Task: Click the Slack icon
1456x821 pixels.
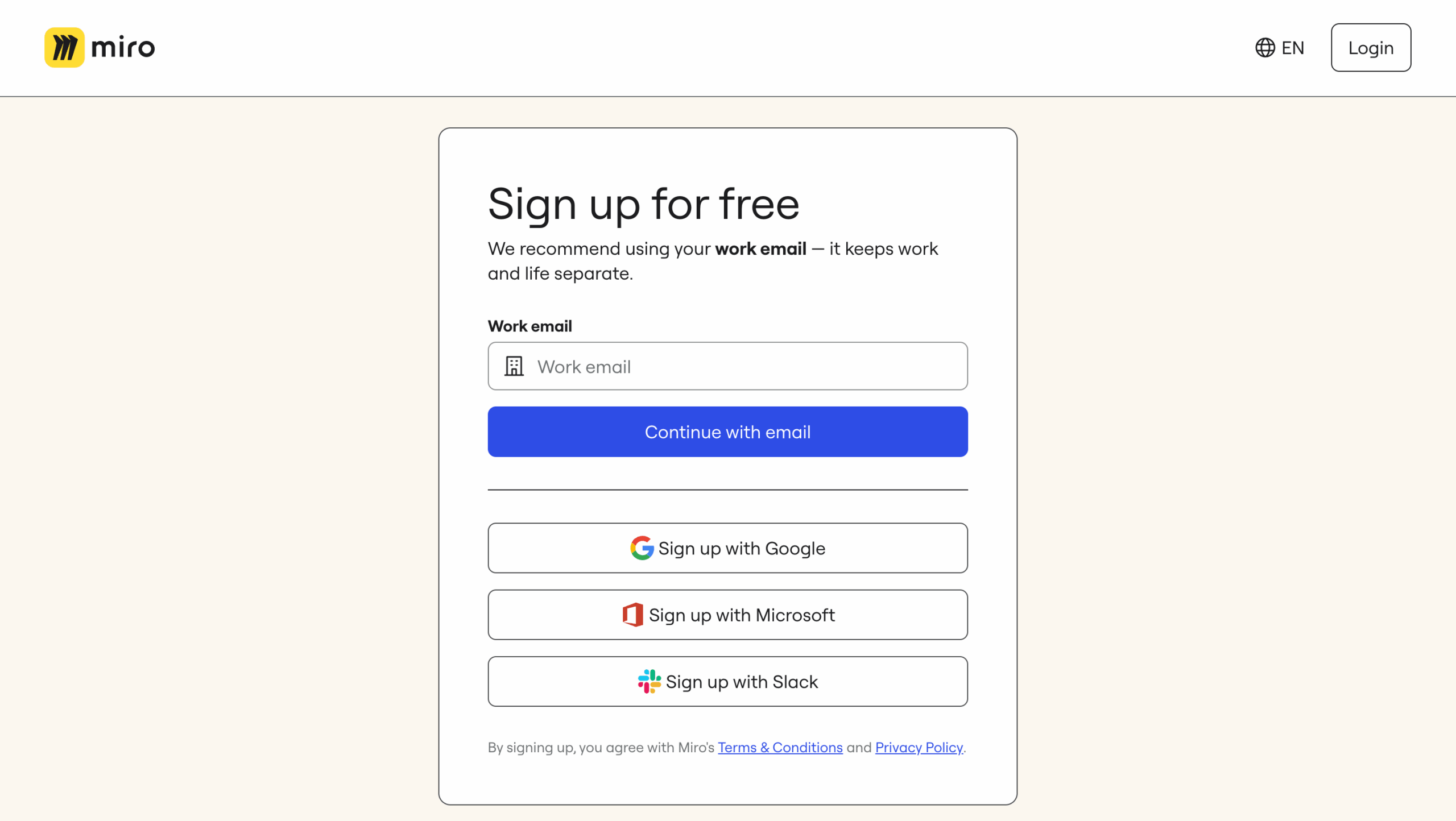Action: (x=648, y=681)
